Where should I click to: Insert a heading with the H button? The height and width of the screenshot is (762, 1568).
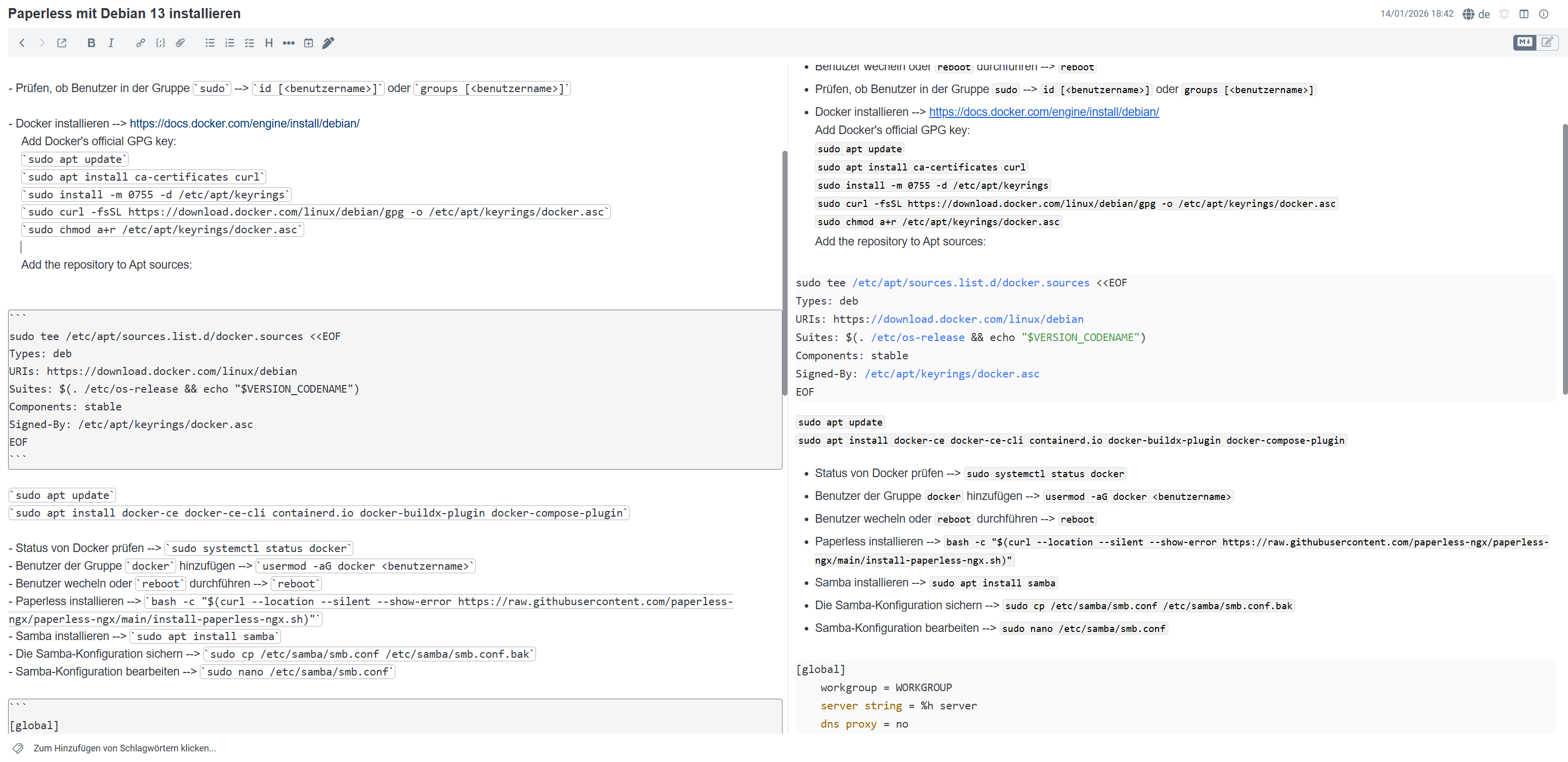[268, 43]
